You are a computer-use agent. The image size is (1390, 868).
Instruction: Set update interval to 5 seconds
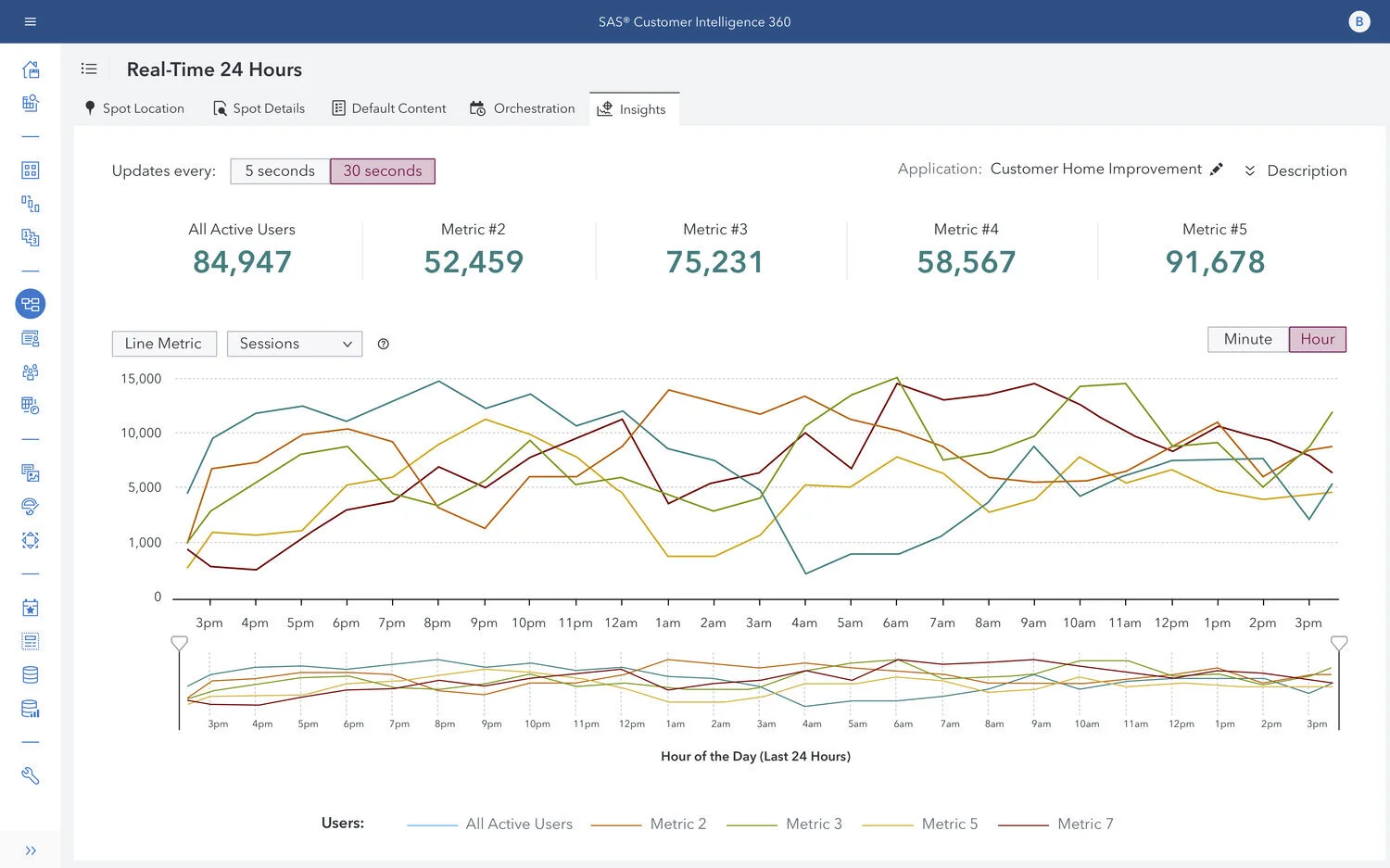tap(280, 170)
